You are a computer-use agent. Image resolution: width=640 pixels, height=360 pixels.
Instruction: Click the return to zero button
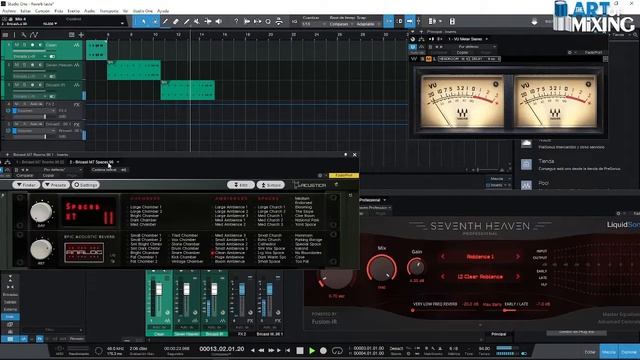point(288,350)
